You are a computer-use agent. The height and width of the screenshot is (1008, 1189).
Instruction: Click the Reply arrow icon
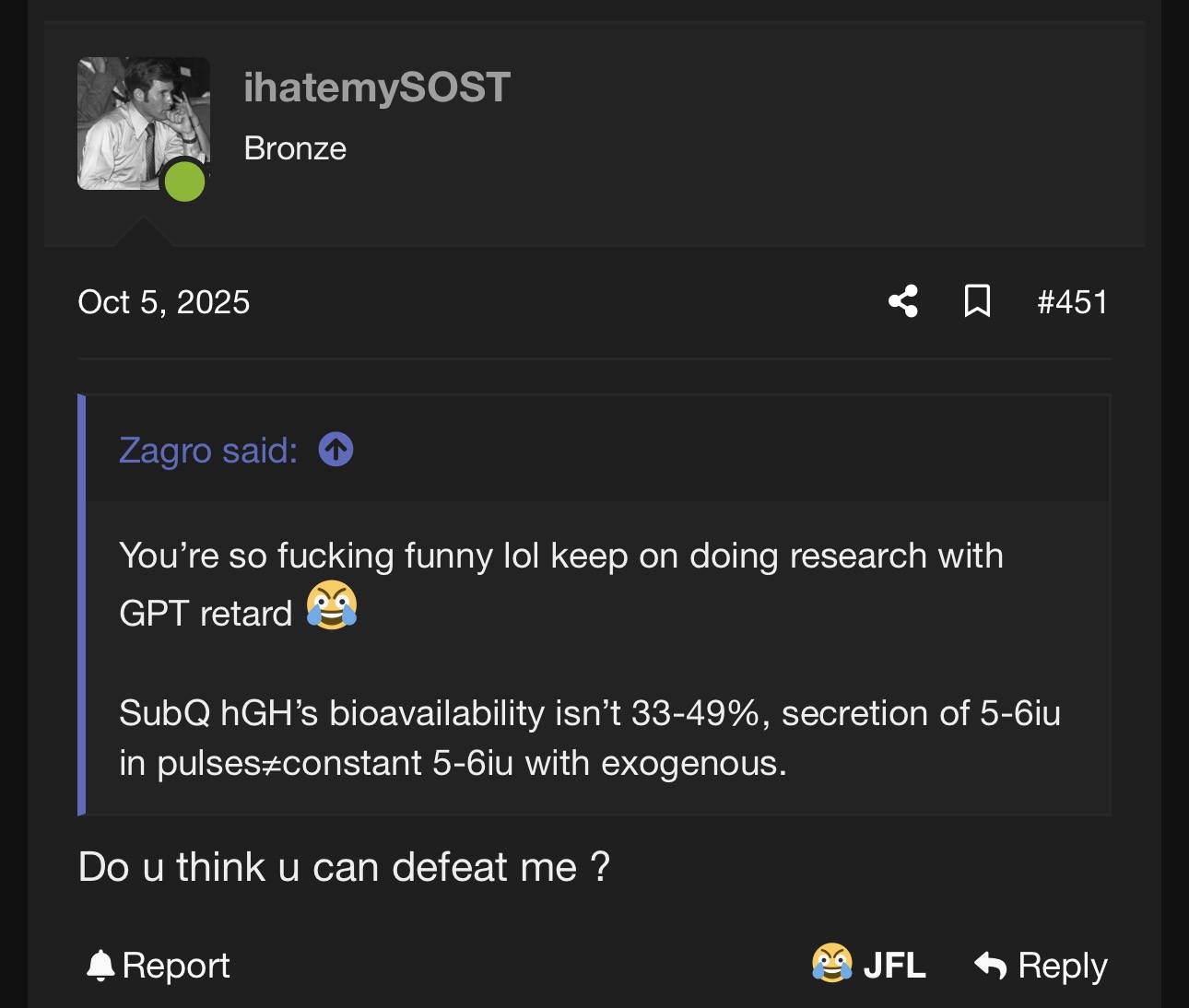991,965
